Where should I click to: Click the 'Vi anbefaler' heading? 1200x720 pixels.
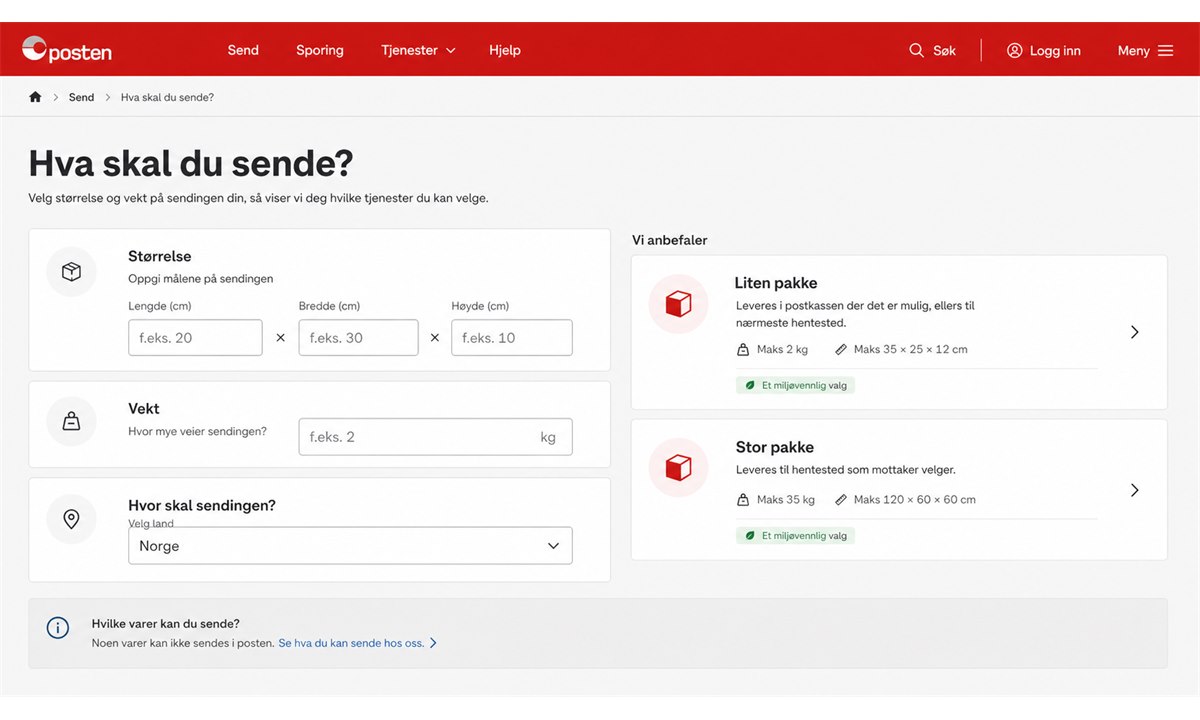(x=669, y=240)
